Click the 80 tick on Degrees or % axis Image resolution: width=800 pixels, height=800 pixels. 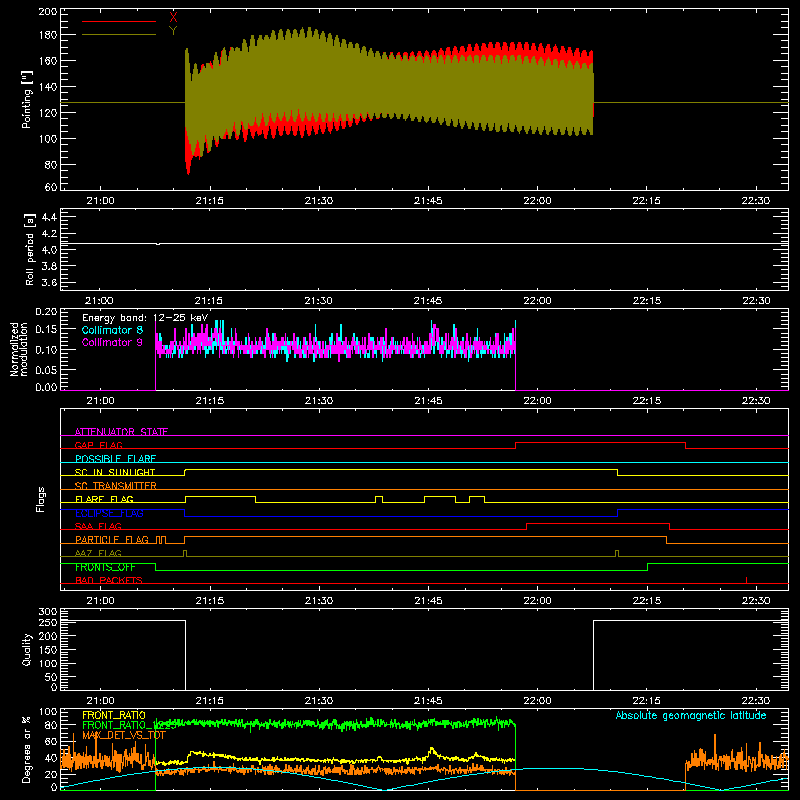[x=51, y=725]
